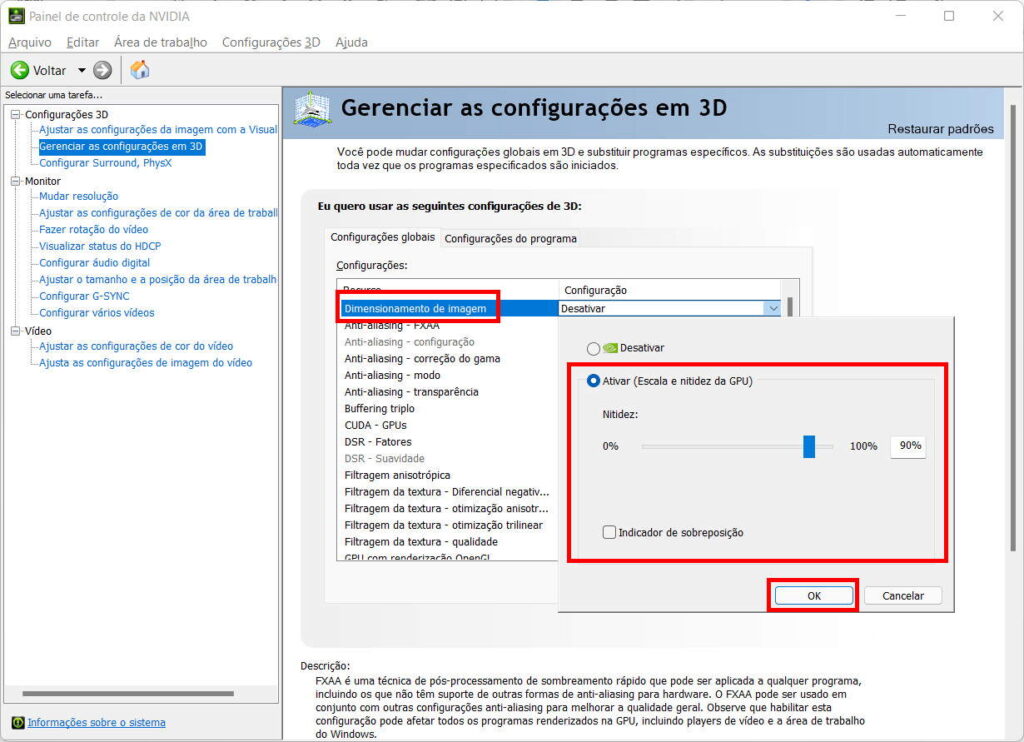Viewport: 1024px width, 742px height.
Task: Open Informações sobre o sistema link
Action: [96, 722]
